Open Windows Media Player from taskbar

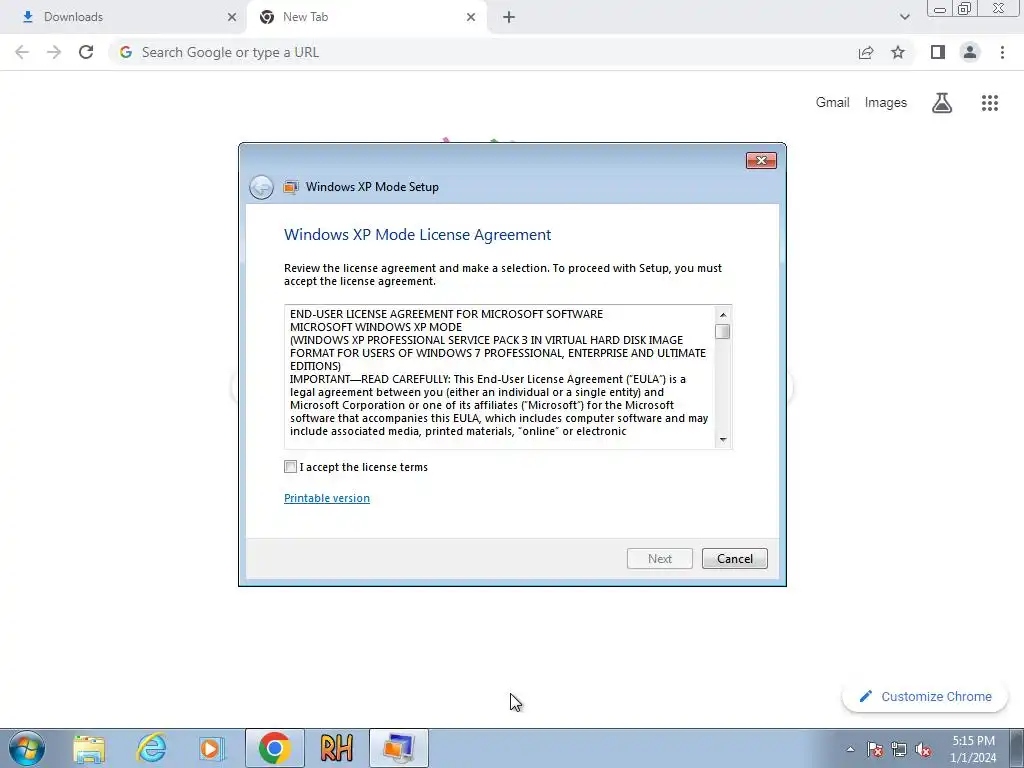(x=212, y=748)
